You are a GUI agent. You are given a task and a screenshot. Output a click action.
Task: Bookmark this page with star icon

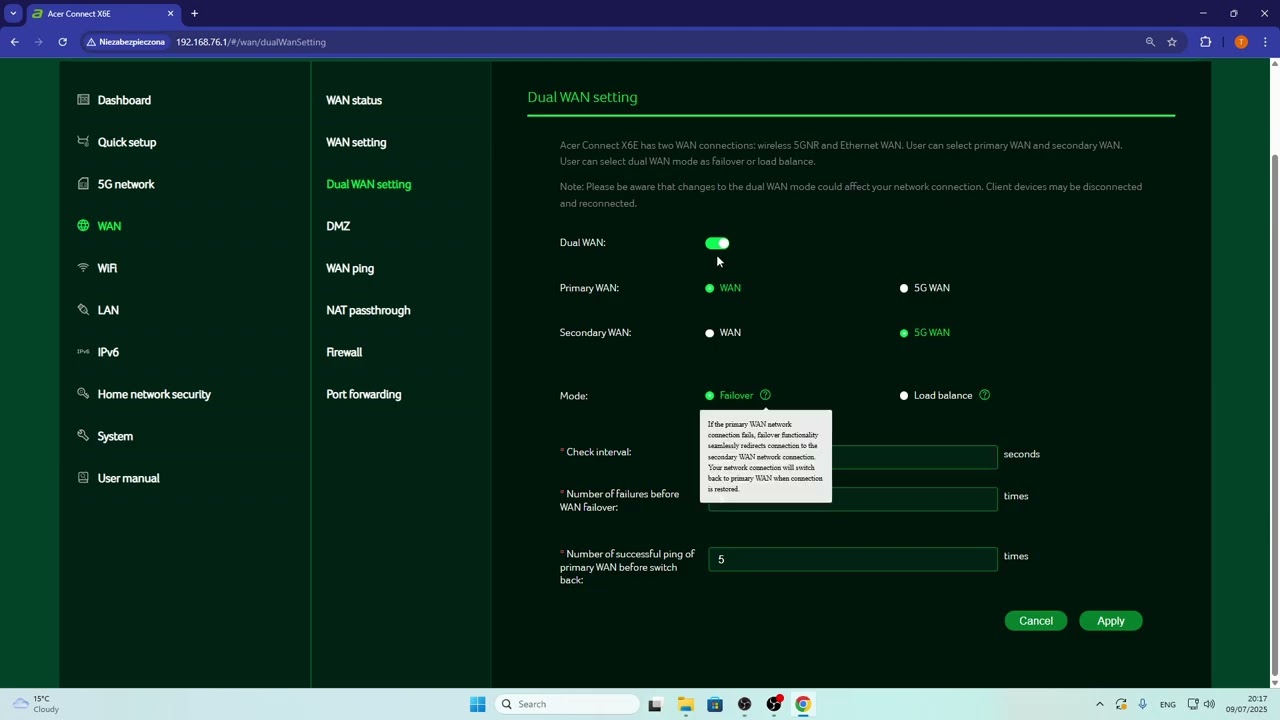tap(1172, 42)
